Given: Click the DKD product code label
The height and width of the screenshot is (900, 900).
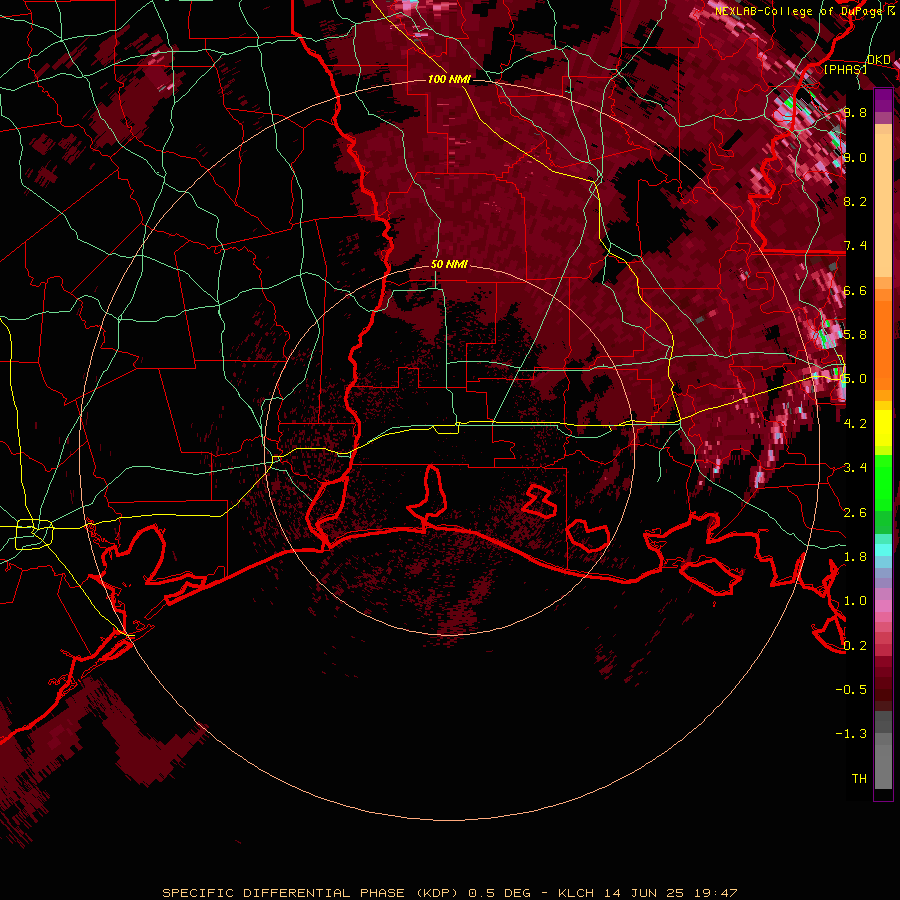Looking at the screenshot, I should tap(879, 60).
